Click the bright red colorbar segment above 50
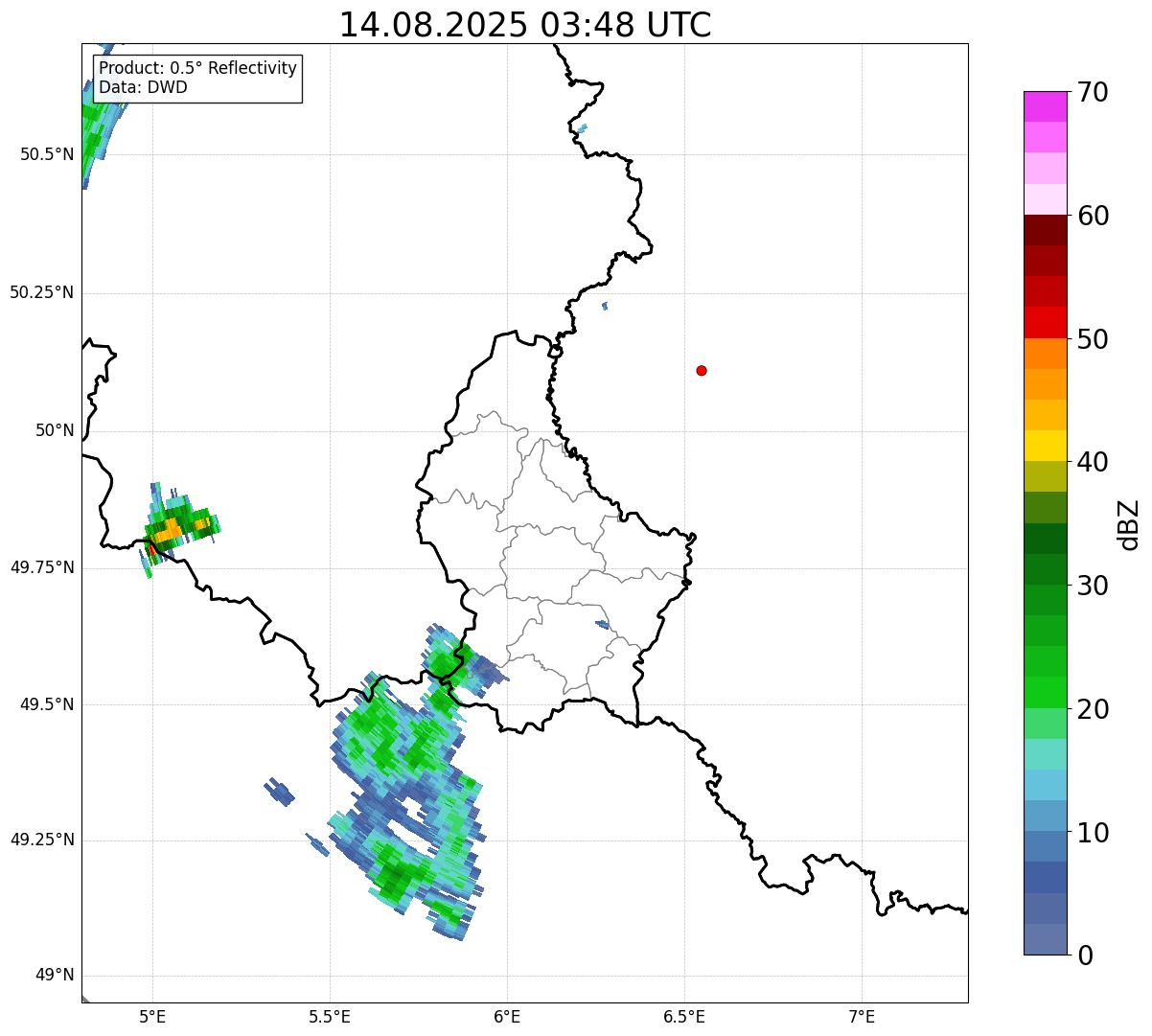The image size is (1152, 1036). coord(1046,322)
